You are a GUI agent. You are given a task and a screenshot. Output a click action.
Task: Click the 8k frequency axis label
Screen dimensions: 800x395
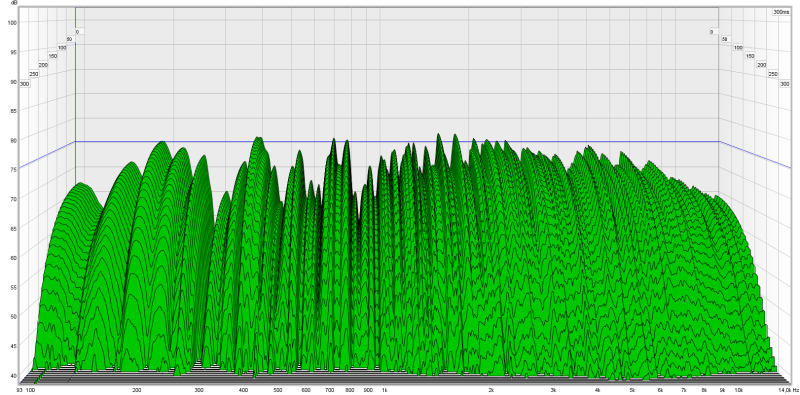coord(704,390)
